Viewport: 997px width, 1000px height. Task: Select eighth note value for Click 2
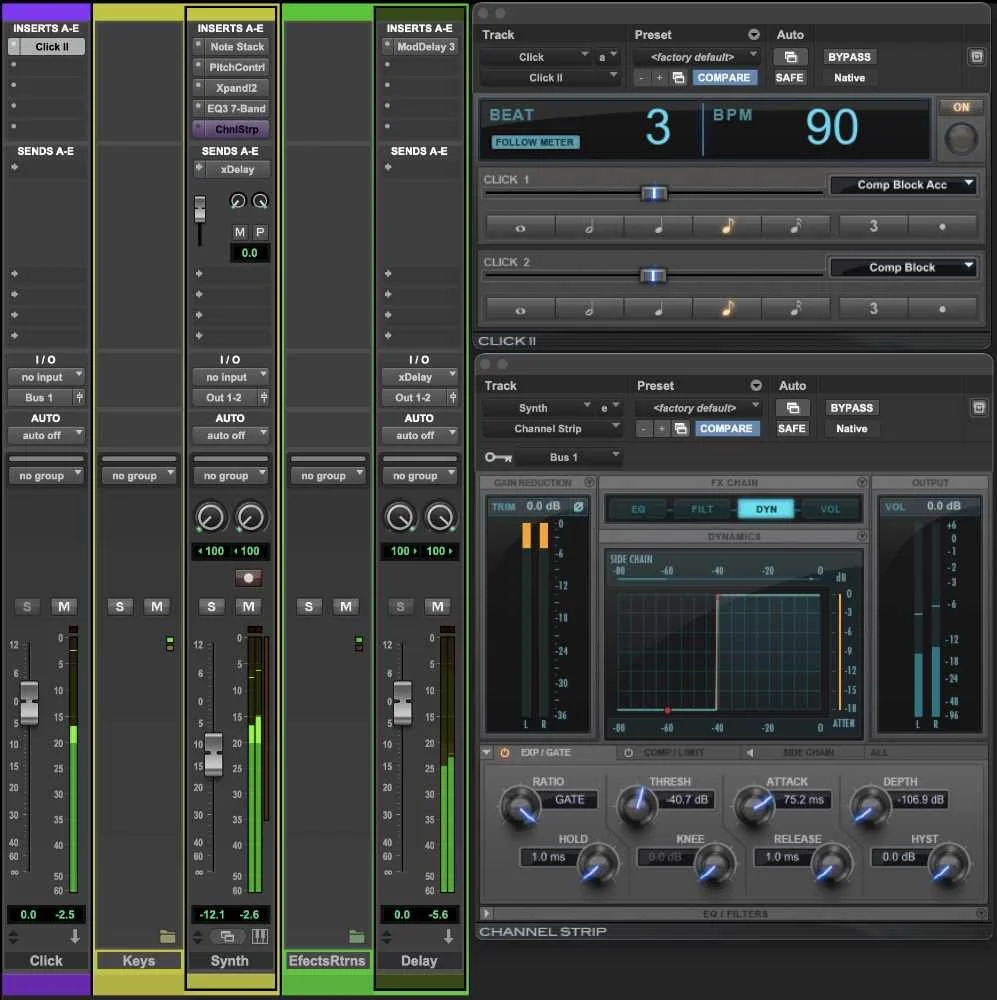tap(727, 309)
